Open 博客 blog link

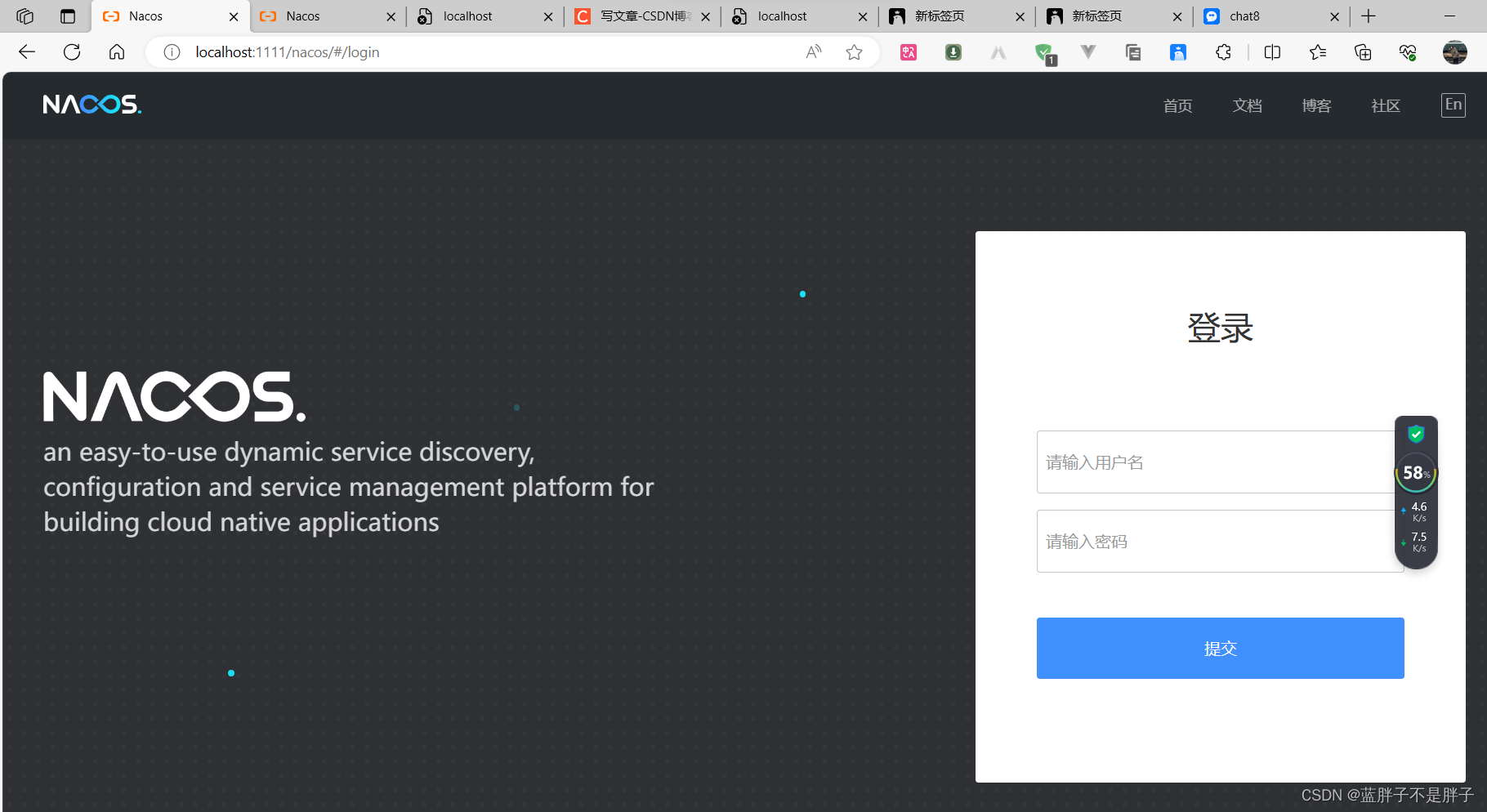click(x=1317, y=105)
